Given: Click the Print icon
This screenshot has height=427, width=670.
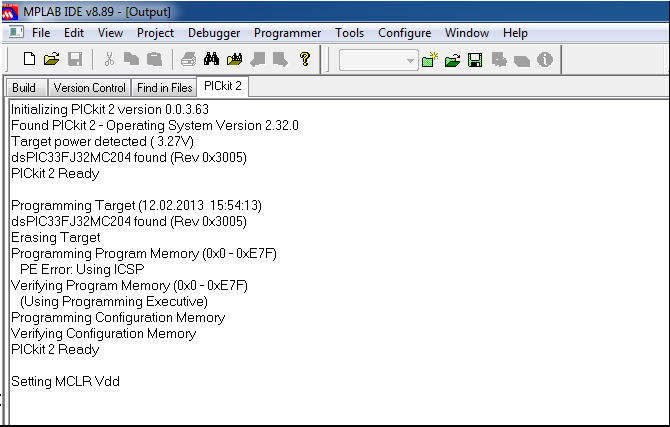Looking at the screenshot, I should point(188,59).
